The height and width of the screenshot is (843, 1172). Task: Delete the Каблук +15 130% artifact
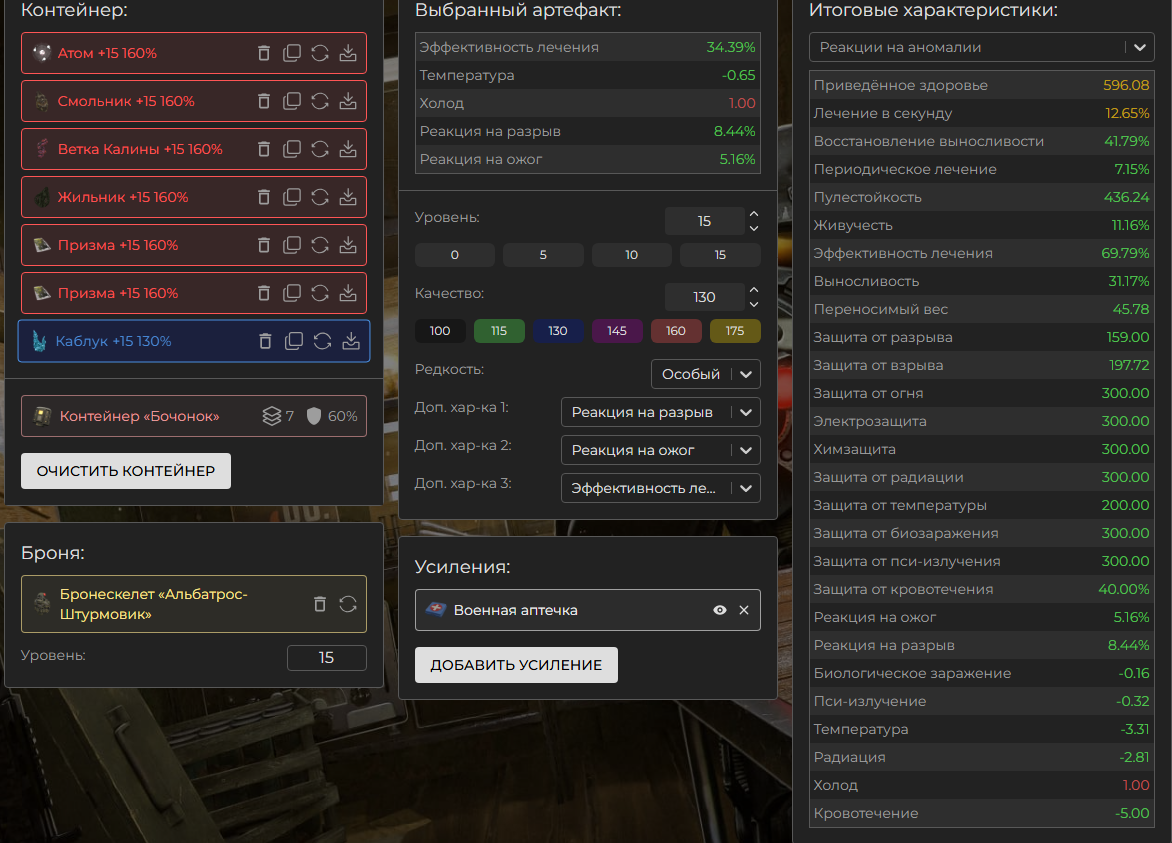pyautogui.click(x=266, y=341)
